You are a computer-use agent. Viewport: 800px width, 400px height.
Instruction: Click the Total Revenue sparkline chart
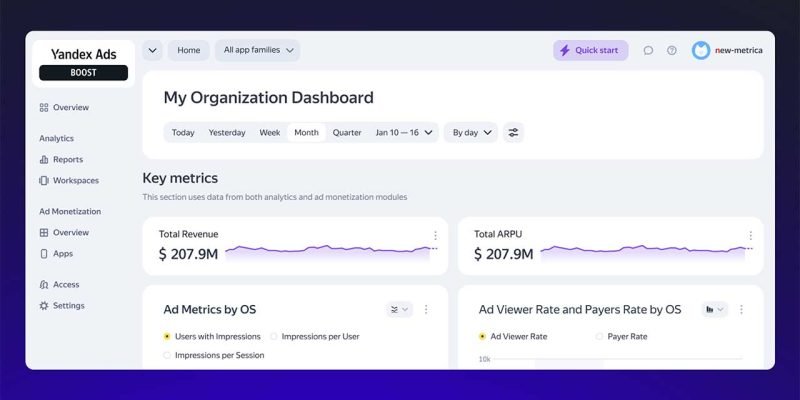coord(328,253)
